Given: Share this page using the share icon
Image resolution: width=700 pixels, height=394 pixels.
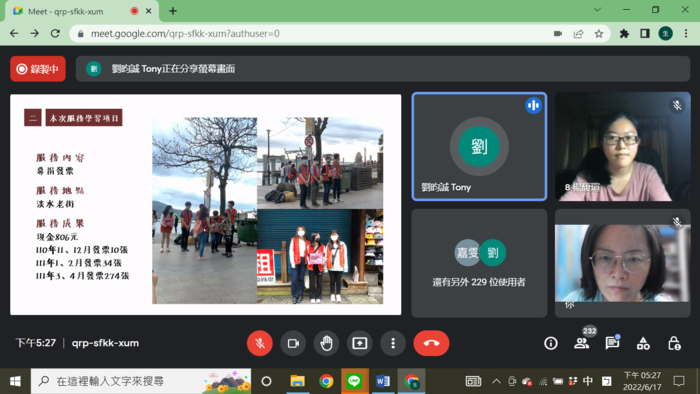Looking at the screenshot, I should [578, 33].
